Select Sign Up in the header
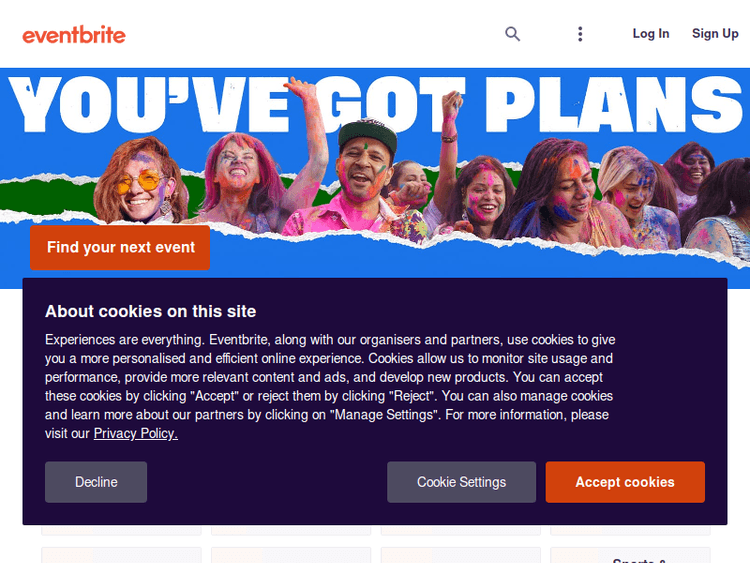Screen dimensions: 750x563 coord(715,34)
